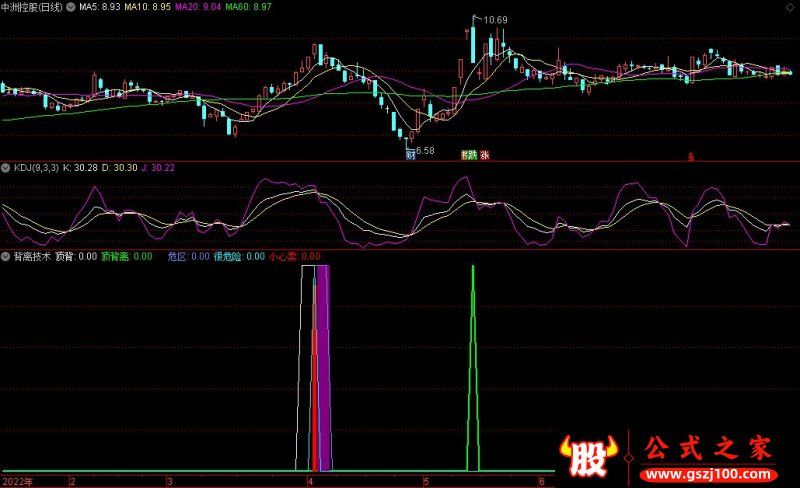Open the 背离技术 indicator dropdown arrow
Image resolution: width=800 pixels, height=488 pixels.
(x=6, y=256)
